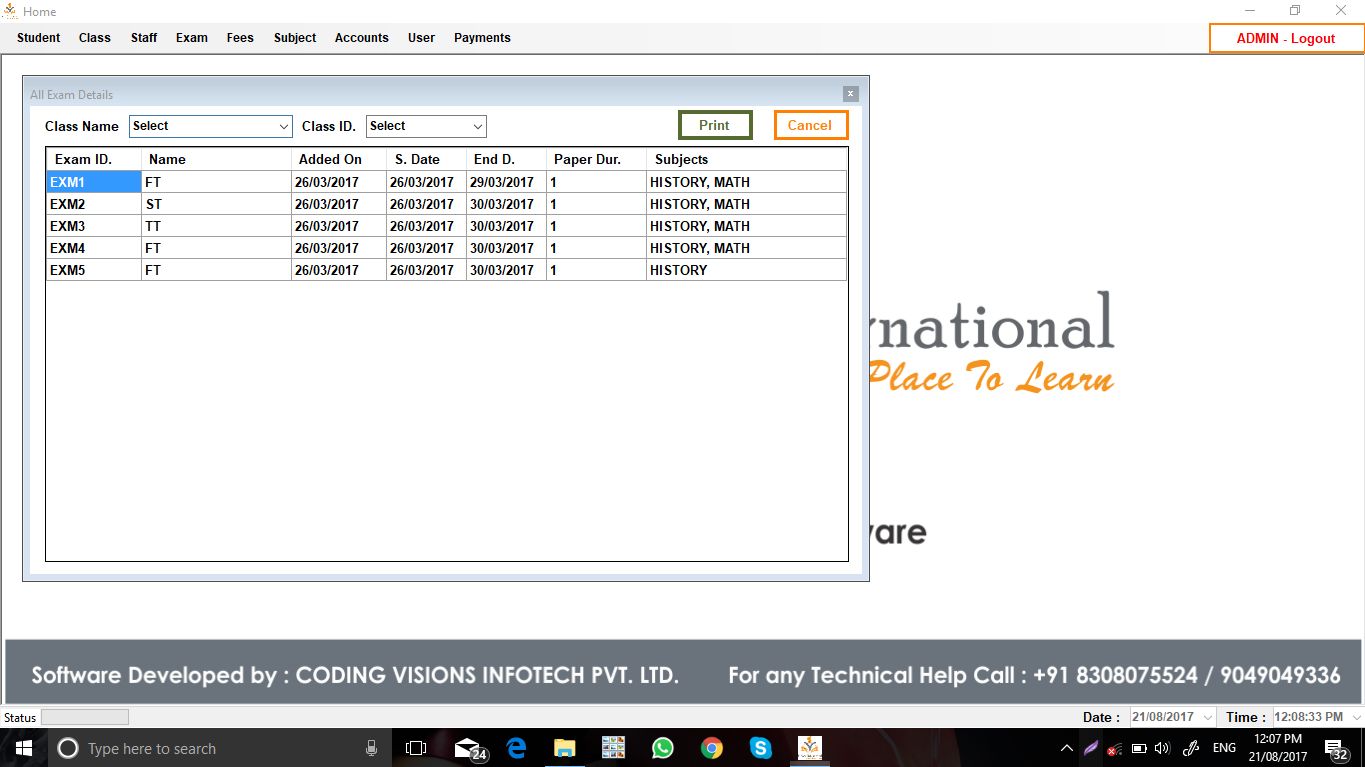This screenshot has width=1365, height=767.
Task: Open the Class menu
Action: [95, 38]
